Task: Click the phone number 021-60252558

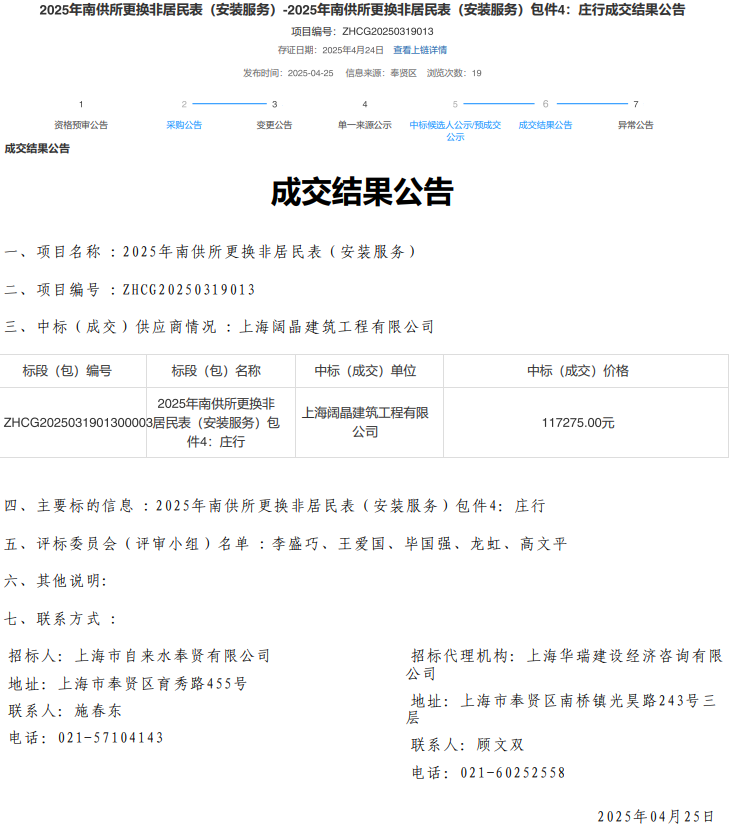Action: [x=512, y=773]
